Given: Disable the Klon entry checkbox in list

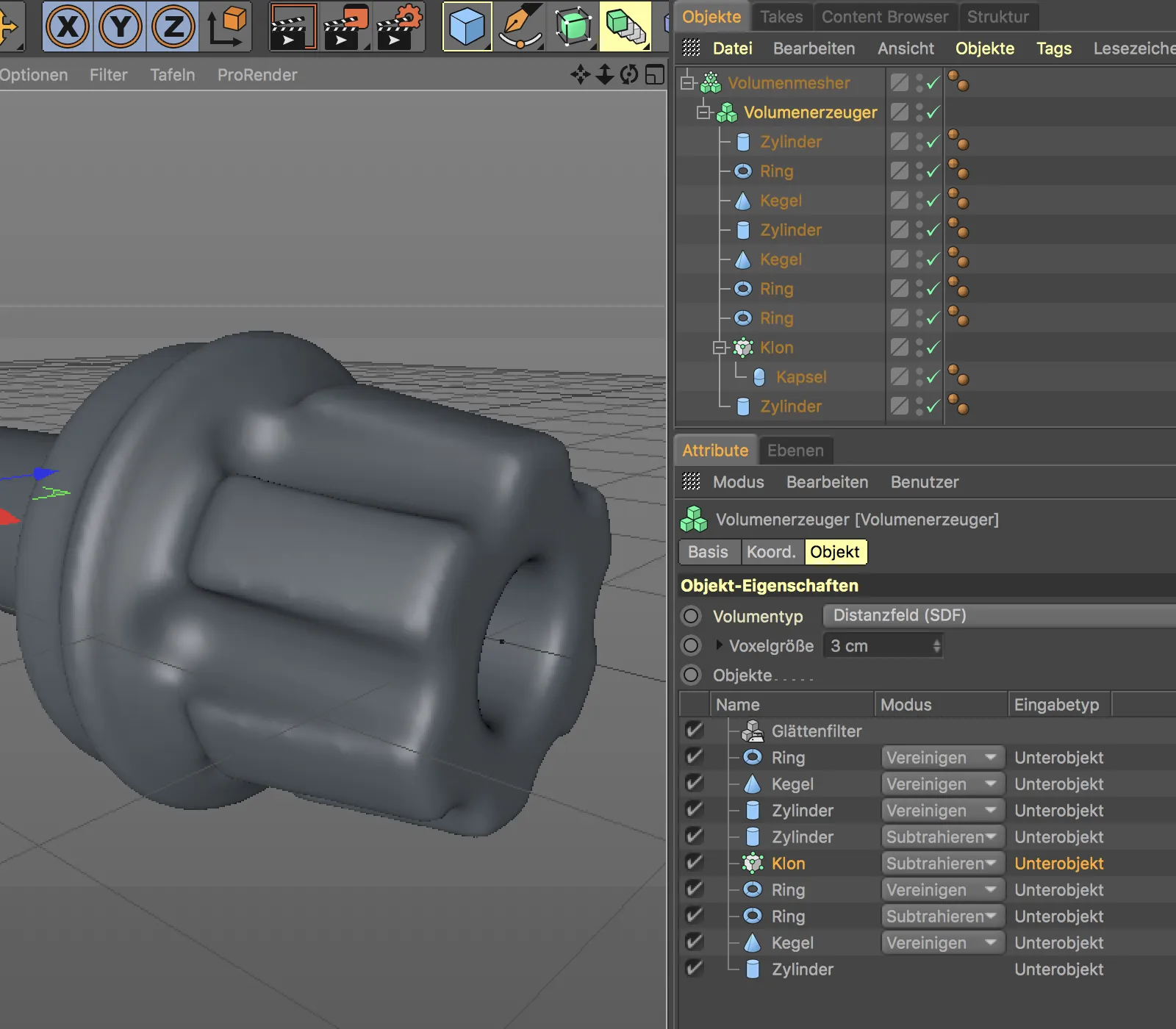Looking at the screenshot, I should tap(694, 863).
